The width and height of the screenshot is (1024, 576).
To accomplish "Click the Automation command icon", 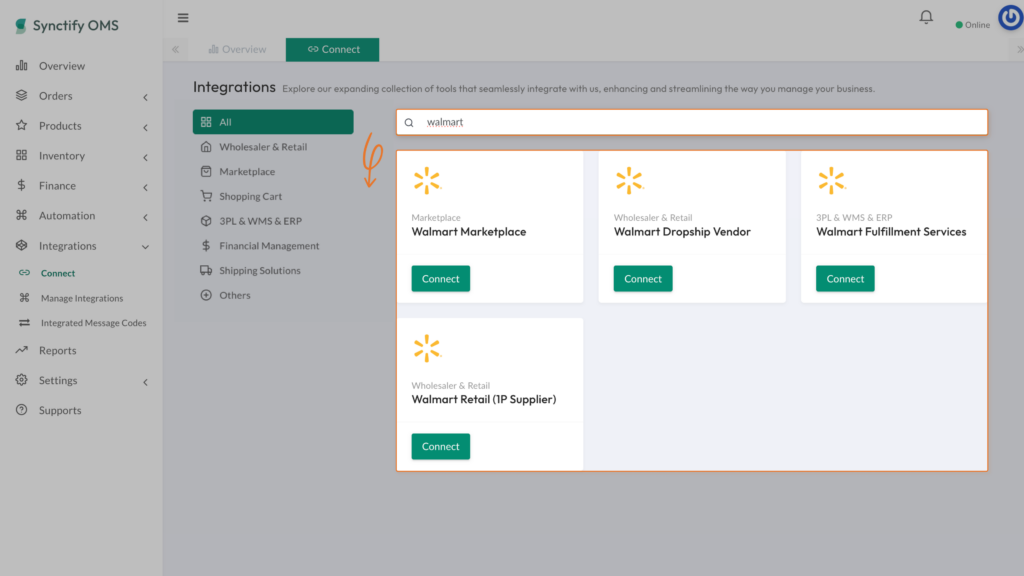I will tap(22, 215).
